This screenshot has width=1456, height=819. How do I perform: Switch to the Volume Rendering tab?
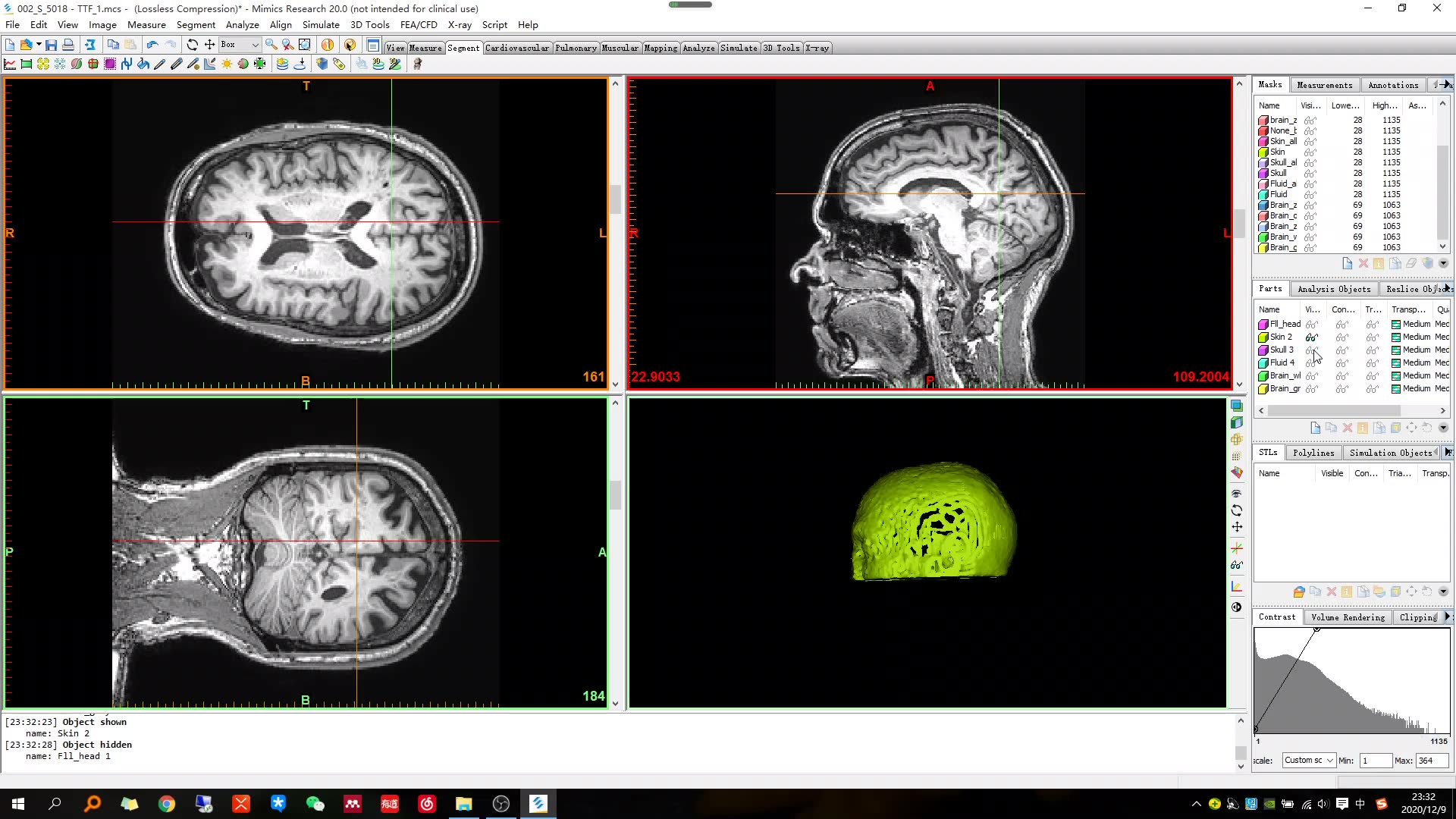pyautogui.click(x=1348, y=617)
